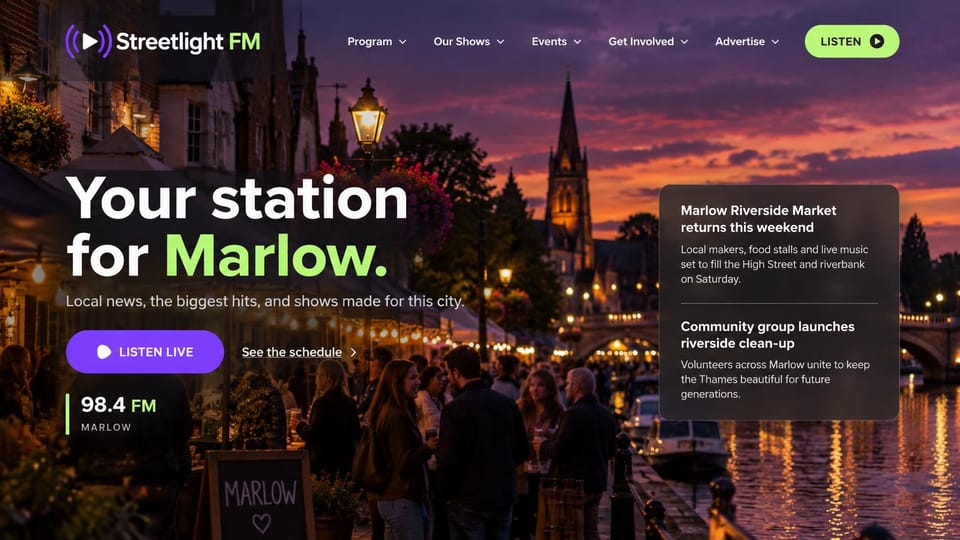Expand the Our Shows chevron arrow
This screenshot has width=960, height=540.
[x=500, y=42]
